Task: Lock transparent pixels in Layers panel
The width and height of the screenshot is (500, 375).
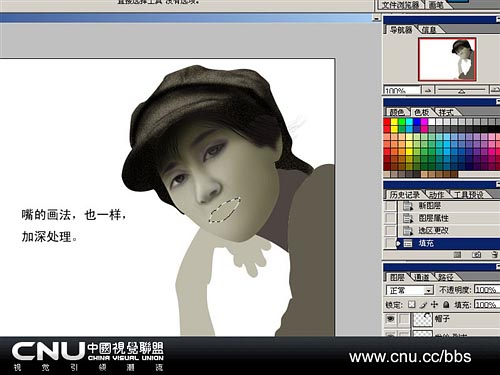Action: [412, 304]
